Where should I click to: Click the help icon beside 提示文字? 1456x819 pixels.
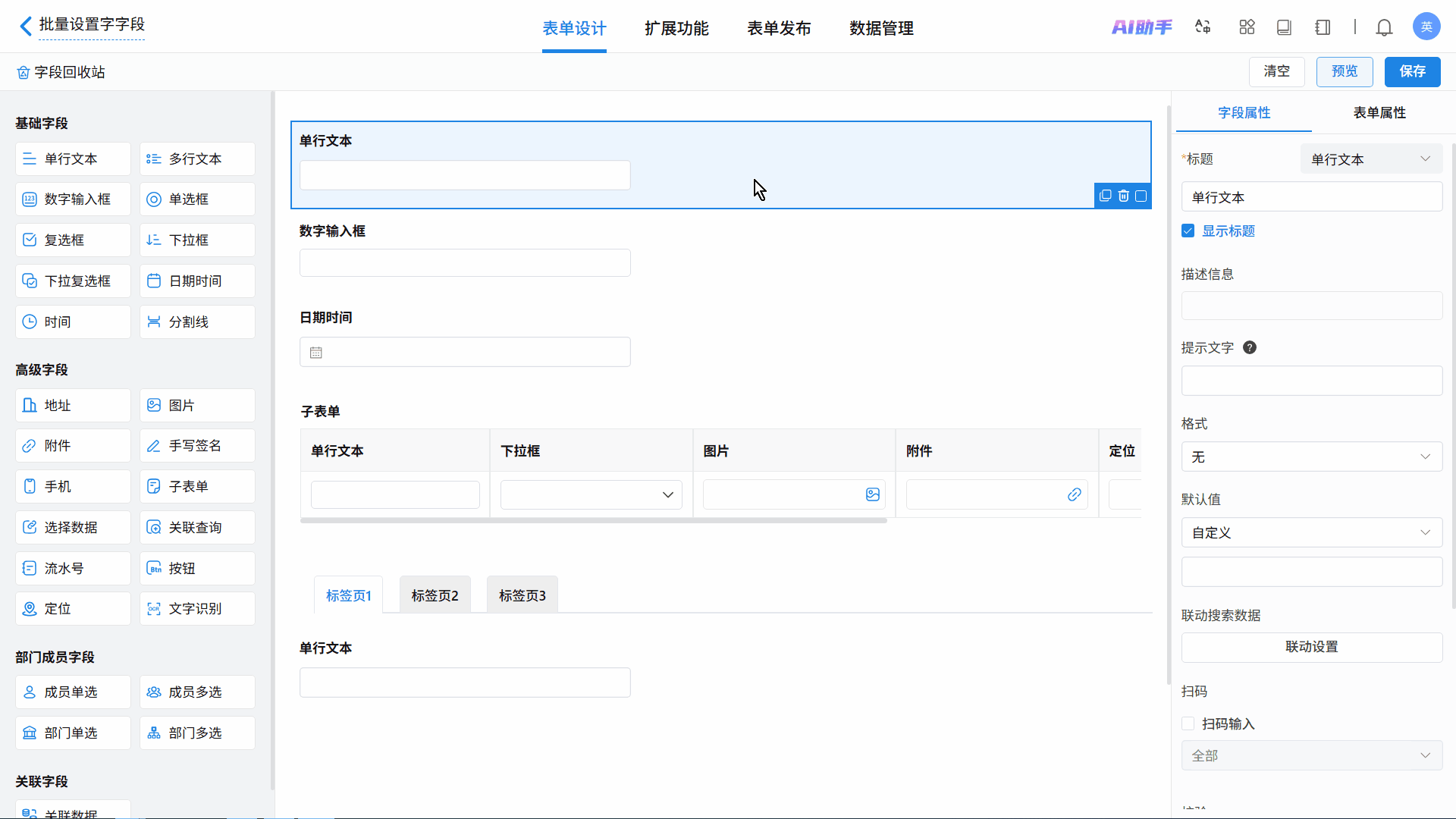tap(1250, 347)
